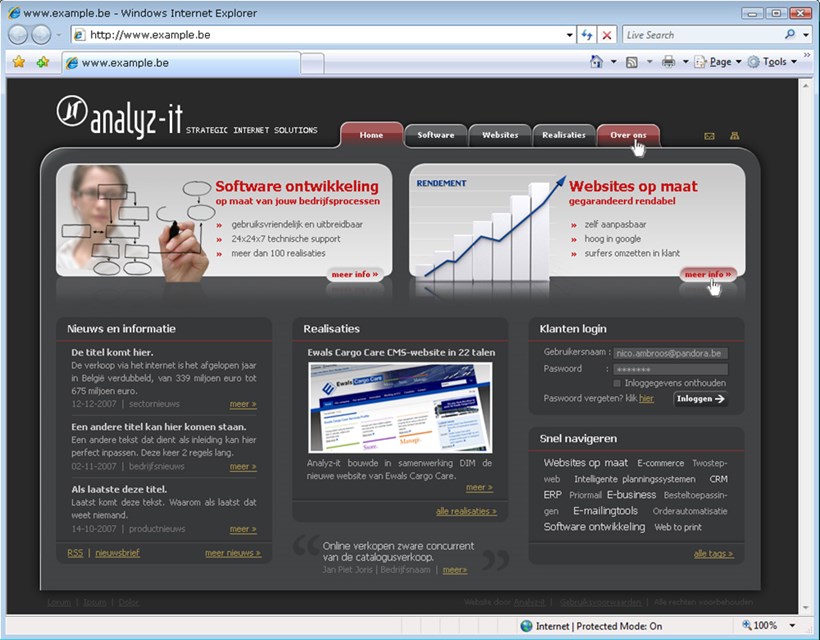Switch to the Software navigation tab
Screen dimensions: 820x640
[x=435, y=135]
